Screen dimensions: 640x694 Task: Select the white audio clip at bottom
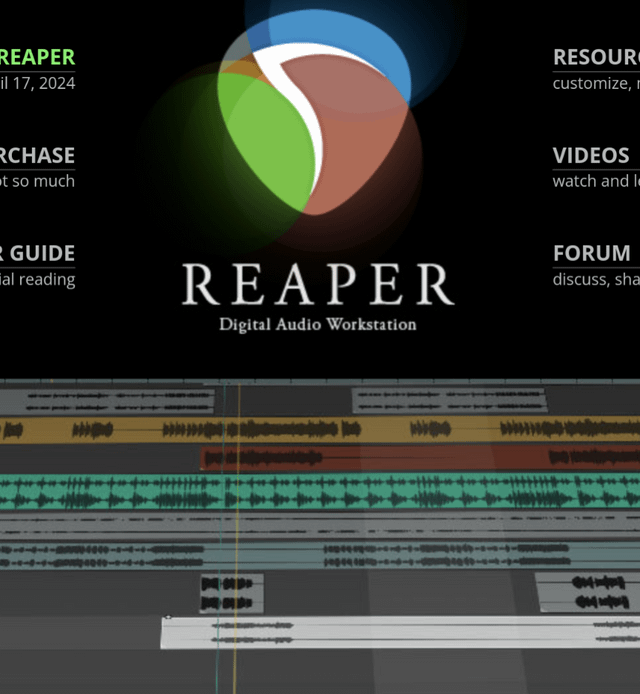400,633
